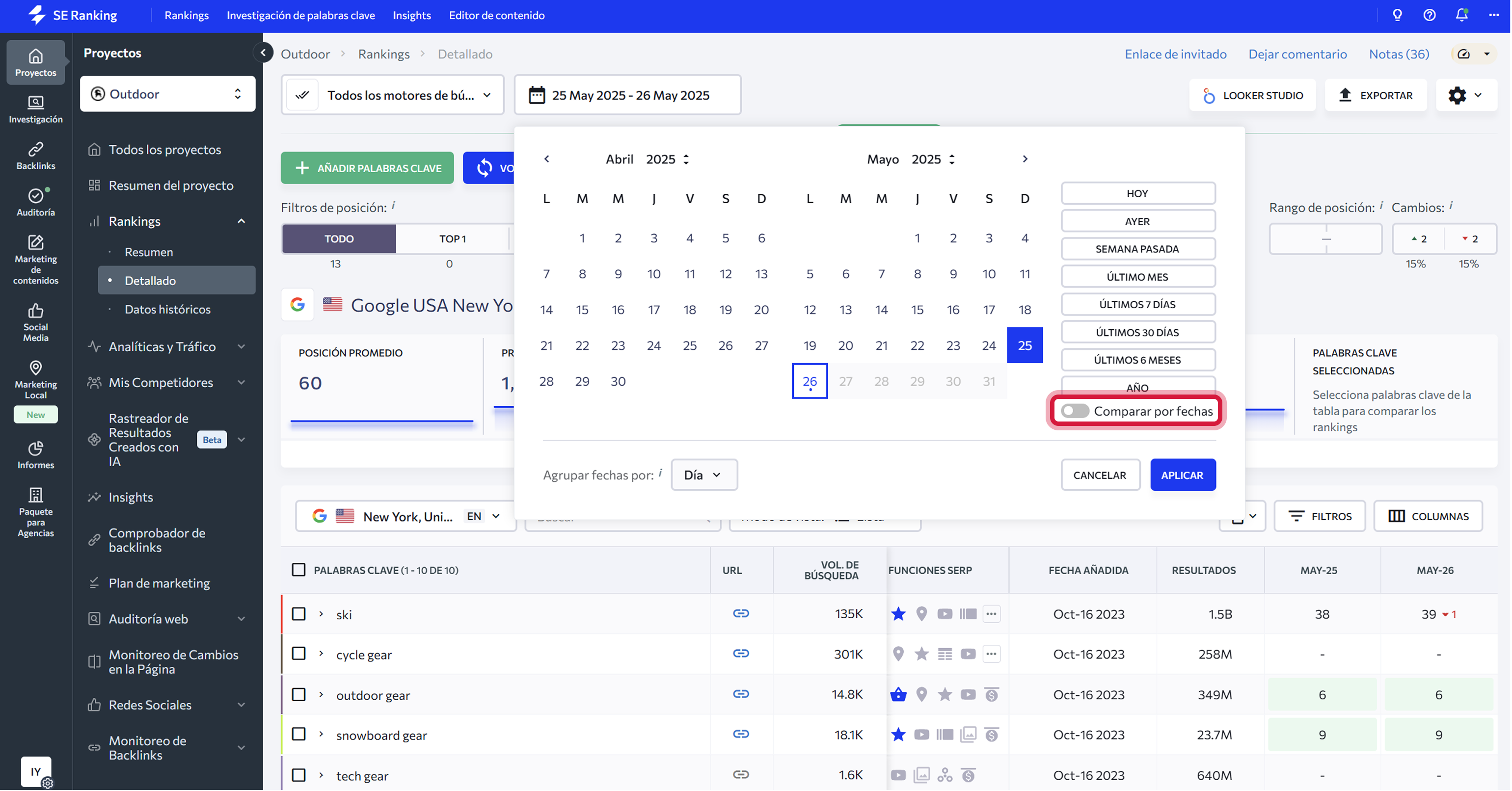Toggle Comparar por fechas switch
This screenshot has height=791, width=1512.
[x=1075, y=411]
